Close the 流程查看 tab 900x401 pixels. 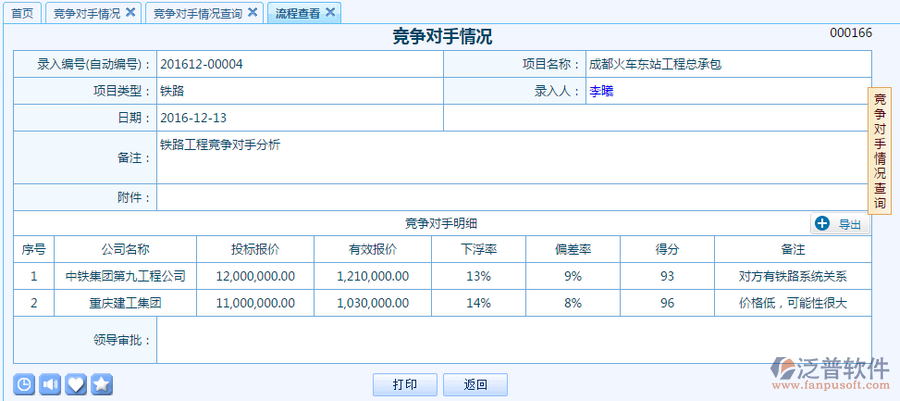tap(330, 12)
